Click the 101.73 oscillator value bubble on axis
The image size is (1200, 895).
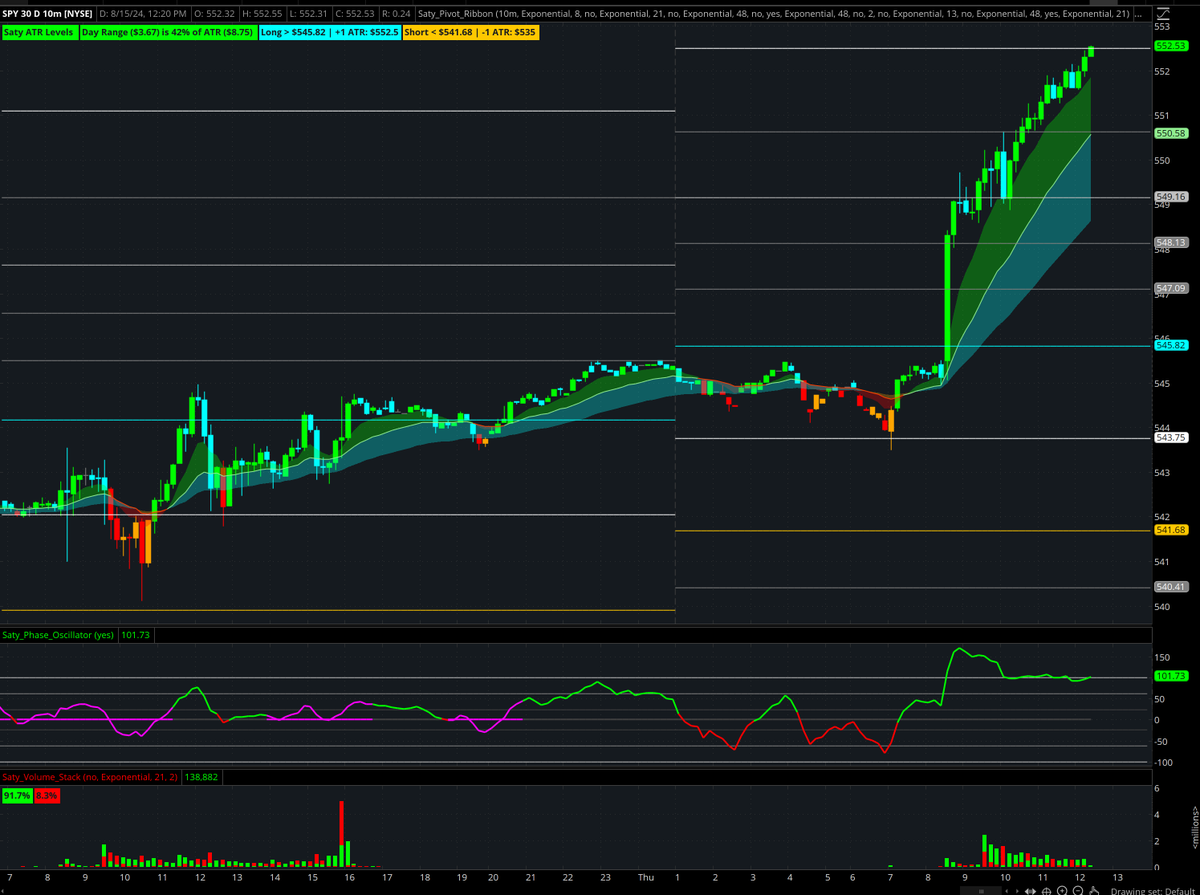(x=1170, y=676)
